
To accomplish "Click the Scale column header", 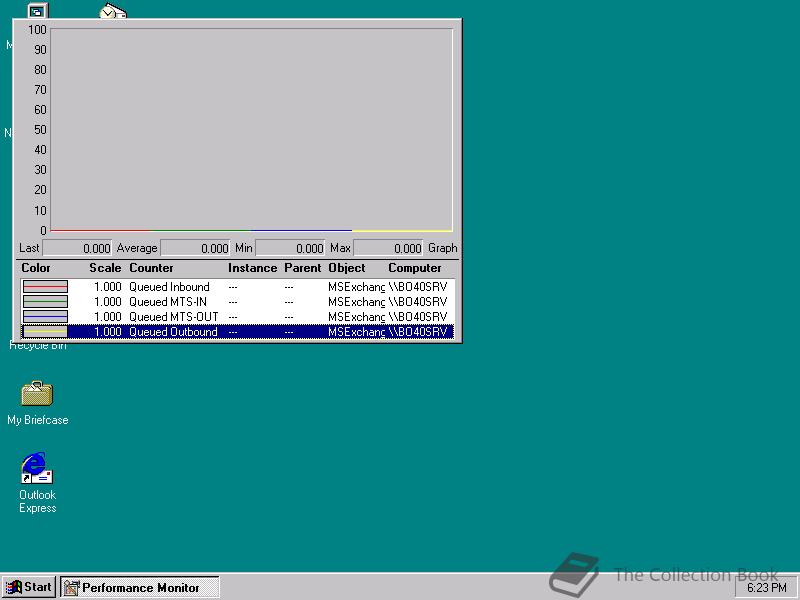I will tap(105, 268).
